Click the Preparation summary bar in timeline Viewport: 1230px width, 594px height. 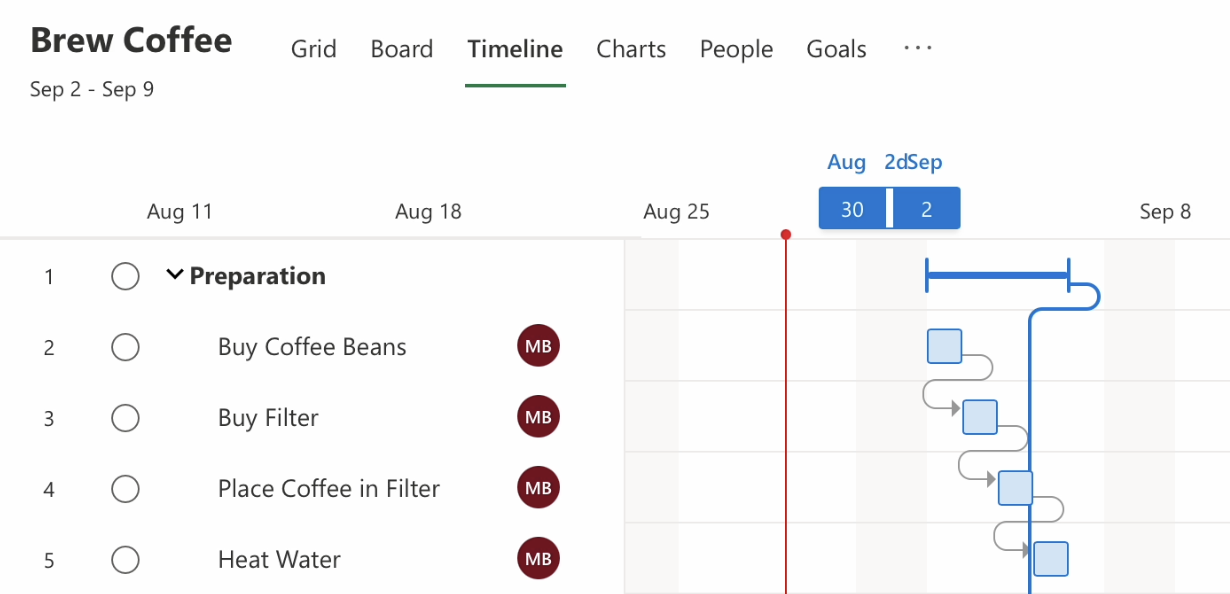click(x=997, y=274)
